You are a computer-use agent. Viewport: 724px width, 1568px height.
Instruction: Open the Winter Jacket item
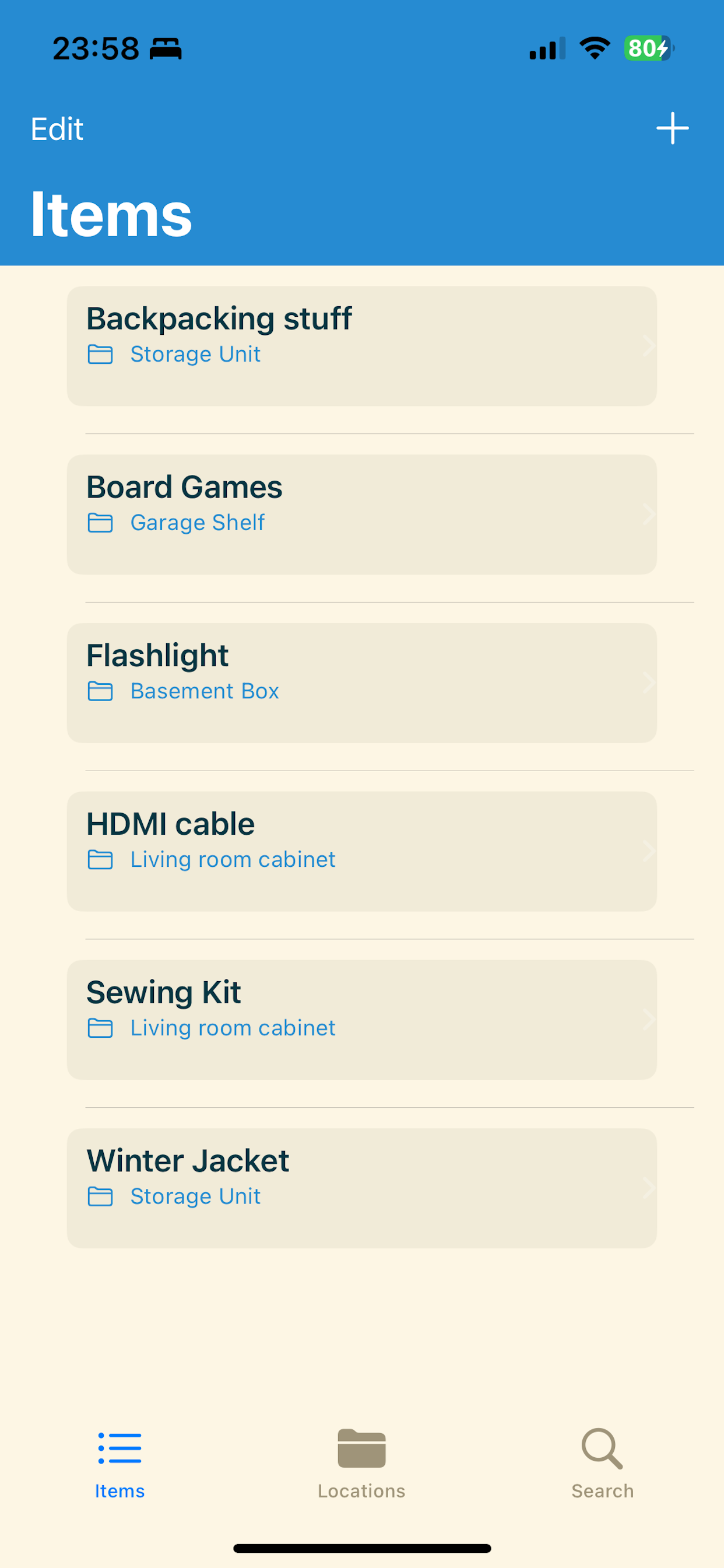coord(361,1188)
